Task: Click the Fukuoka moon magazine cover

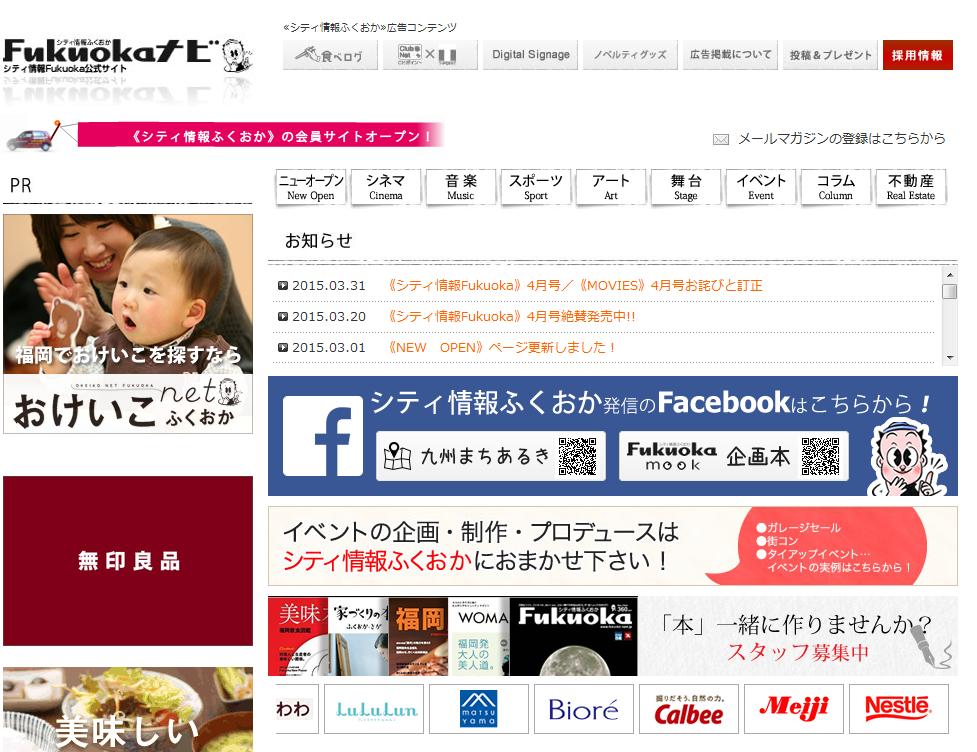Action: point(573,636)
